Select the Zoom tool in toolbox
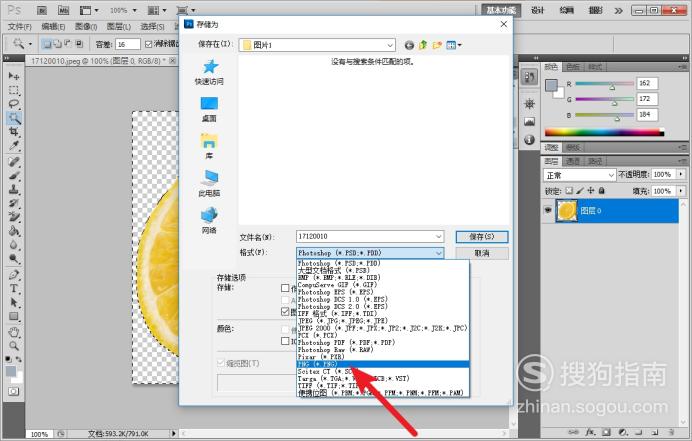The height and width of the screenshot is (441, 692). click(14, 346)
